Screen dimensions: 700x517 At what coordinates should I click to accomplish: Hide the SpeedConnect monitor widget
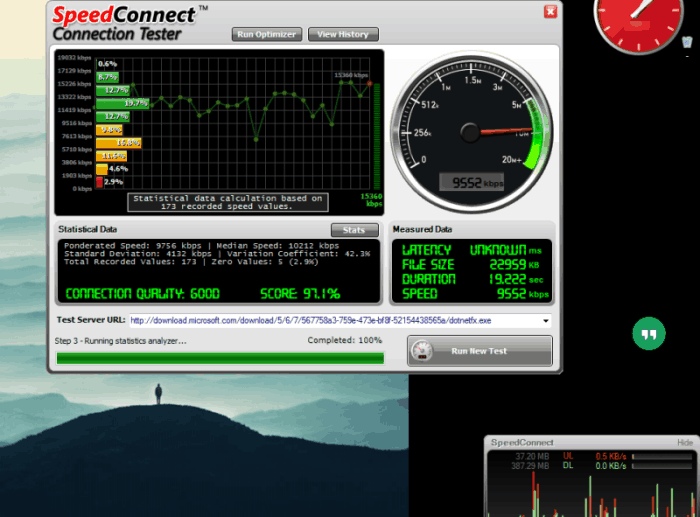click(x=685, y=442)
